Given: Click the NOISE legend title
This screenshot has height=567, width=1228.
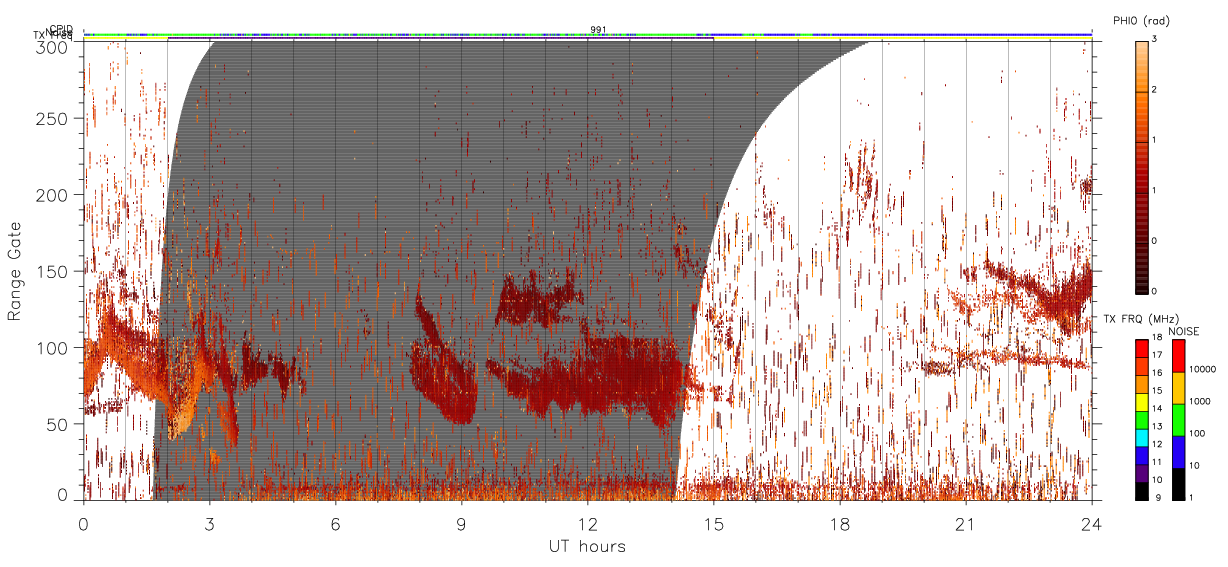Looking at the screenshot, I should click(x=1184, y=330).
